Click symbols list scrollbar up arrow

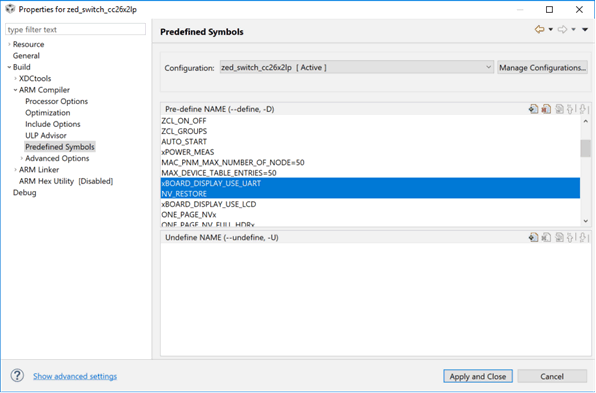585,121
